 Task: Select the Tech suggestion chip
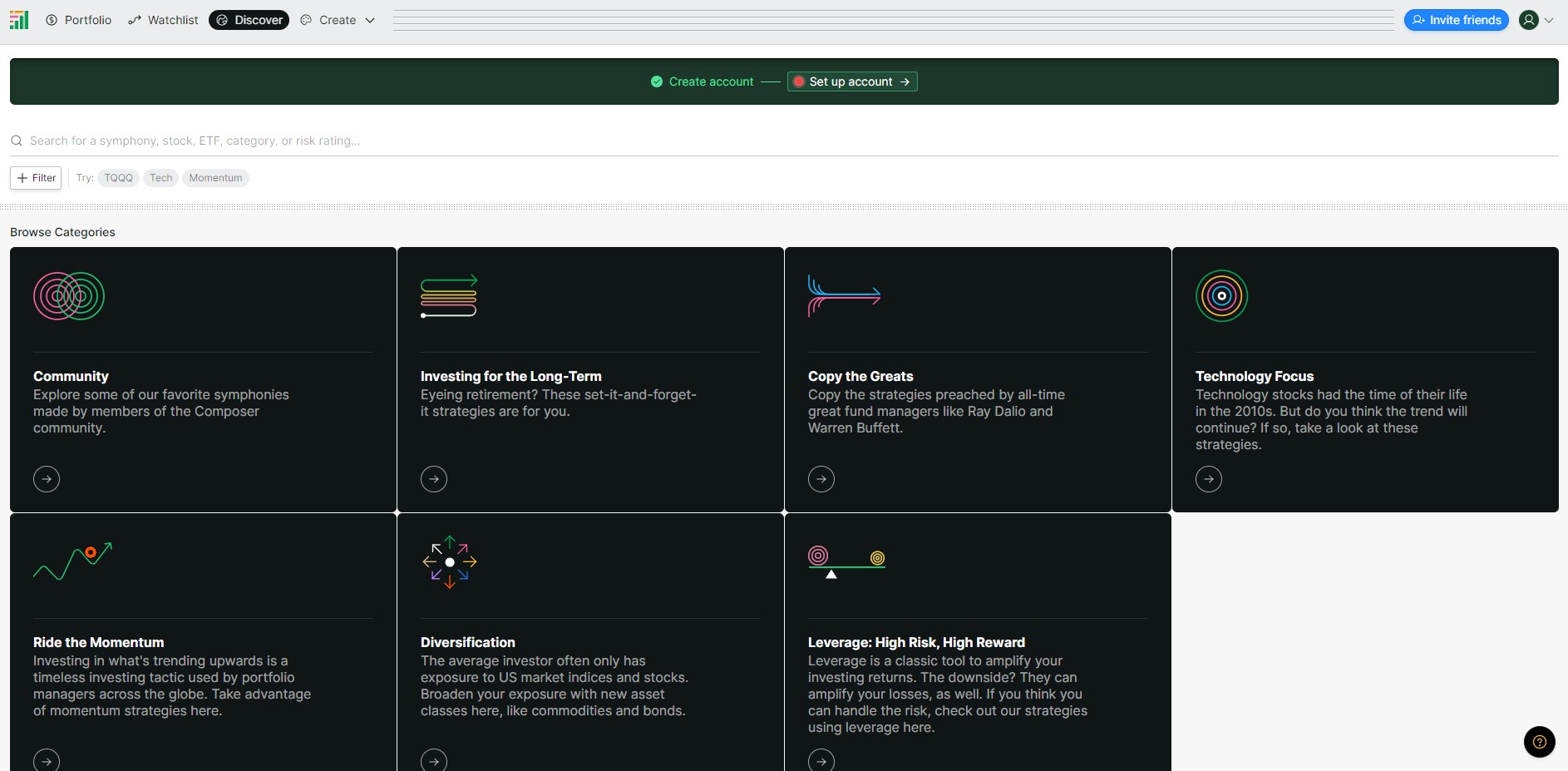pyautogui.click(x=161, y=178)
